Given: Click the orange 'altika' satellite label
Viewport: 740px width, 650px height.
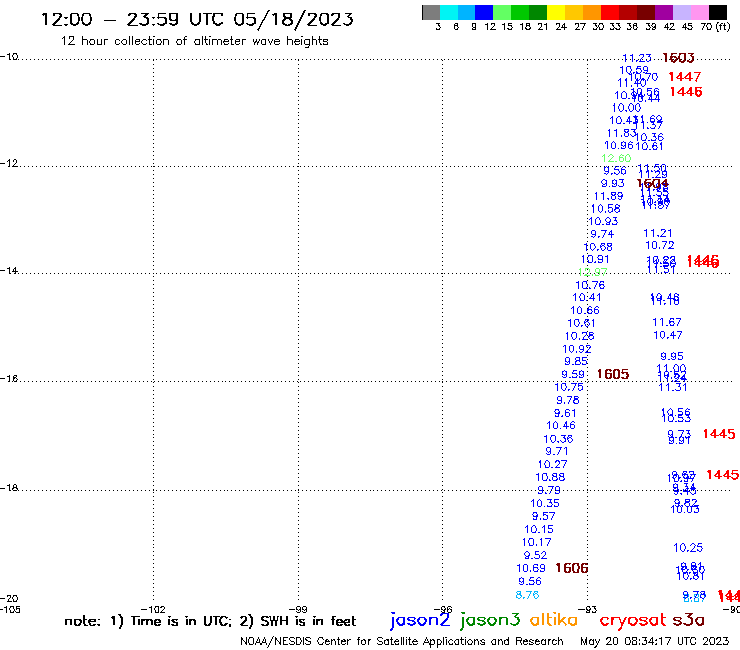Looking at the screenshot, I should click(554, 620).
